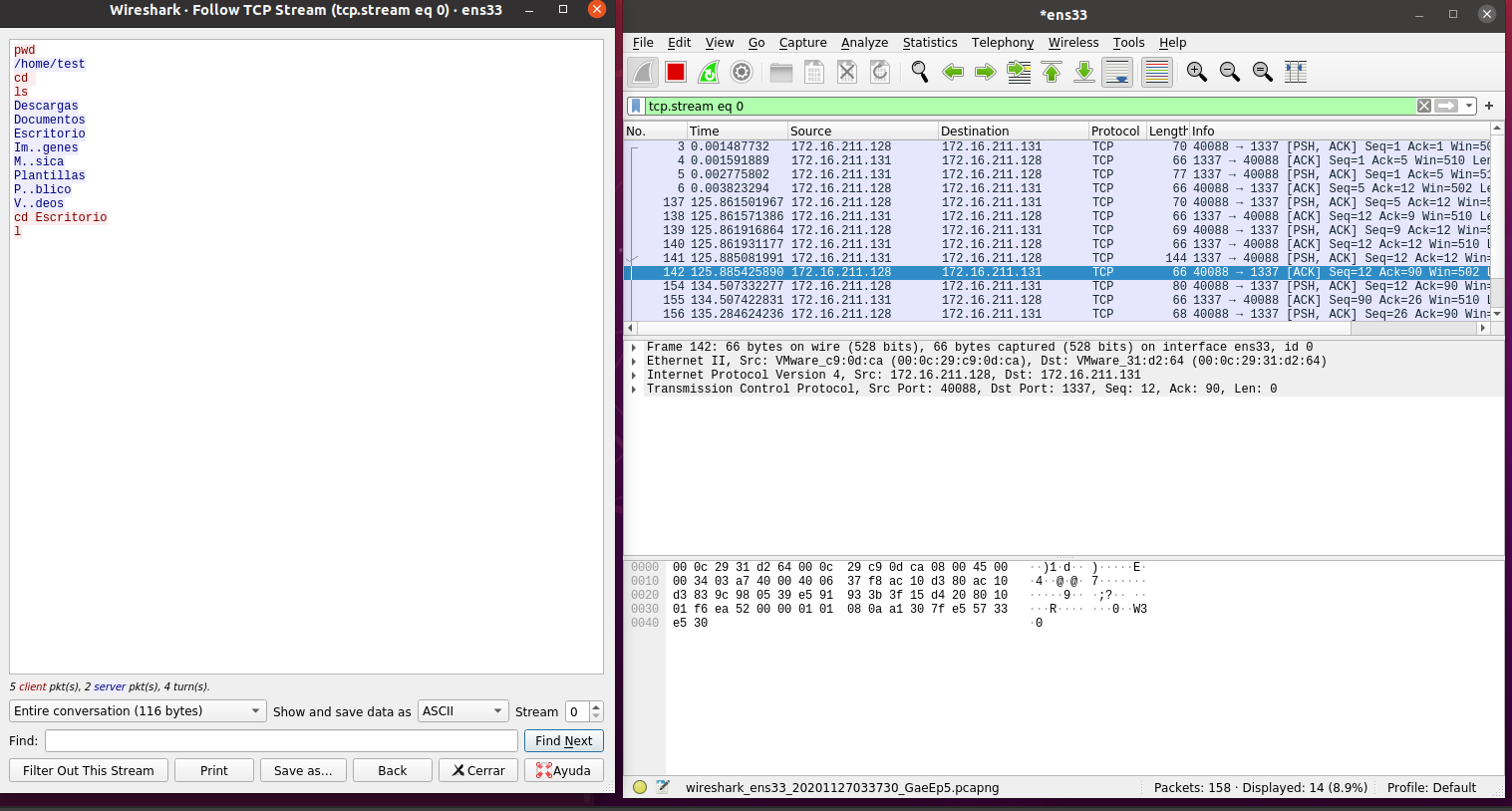1512x811 pixels.
Task: Open the ASCII data format dropdown
Action: coord(462,710)
